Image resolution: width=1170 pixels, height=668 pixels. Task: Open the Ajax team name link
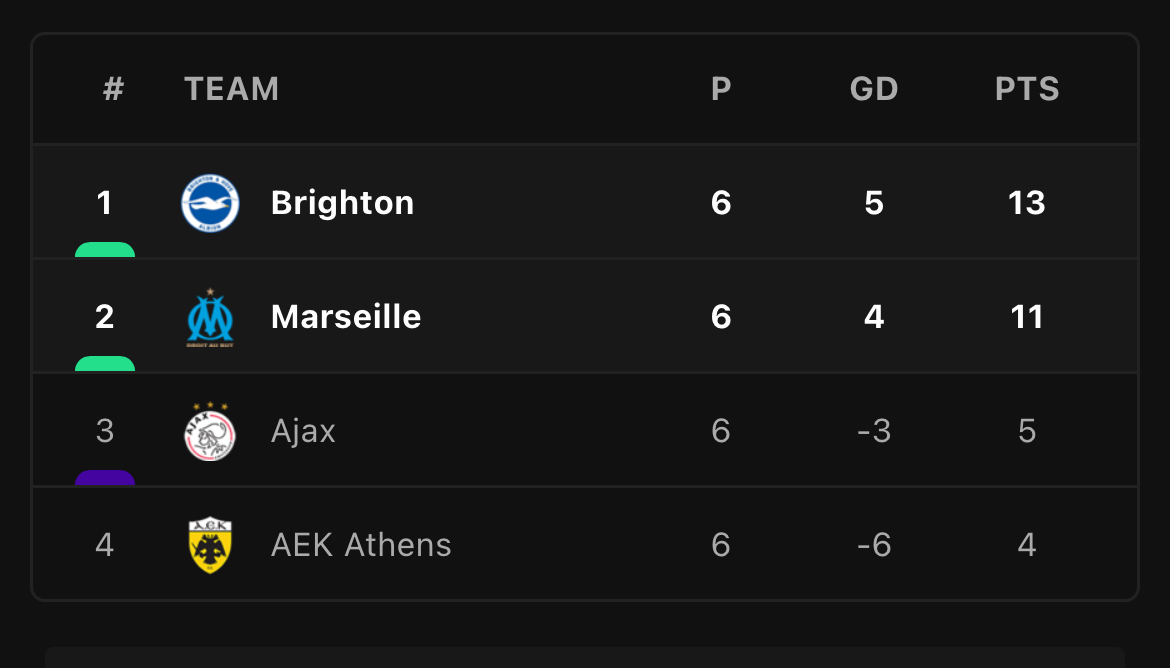[304, 431]
